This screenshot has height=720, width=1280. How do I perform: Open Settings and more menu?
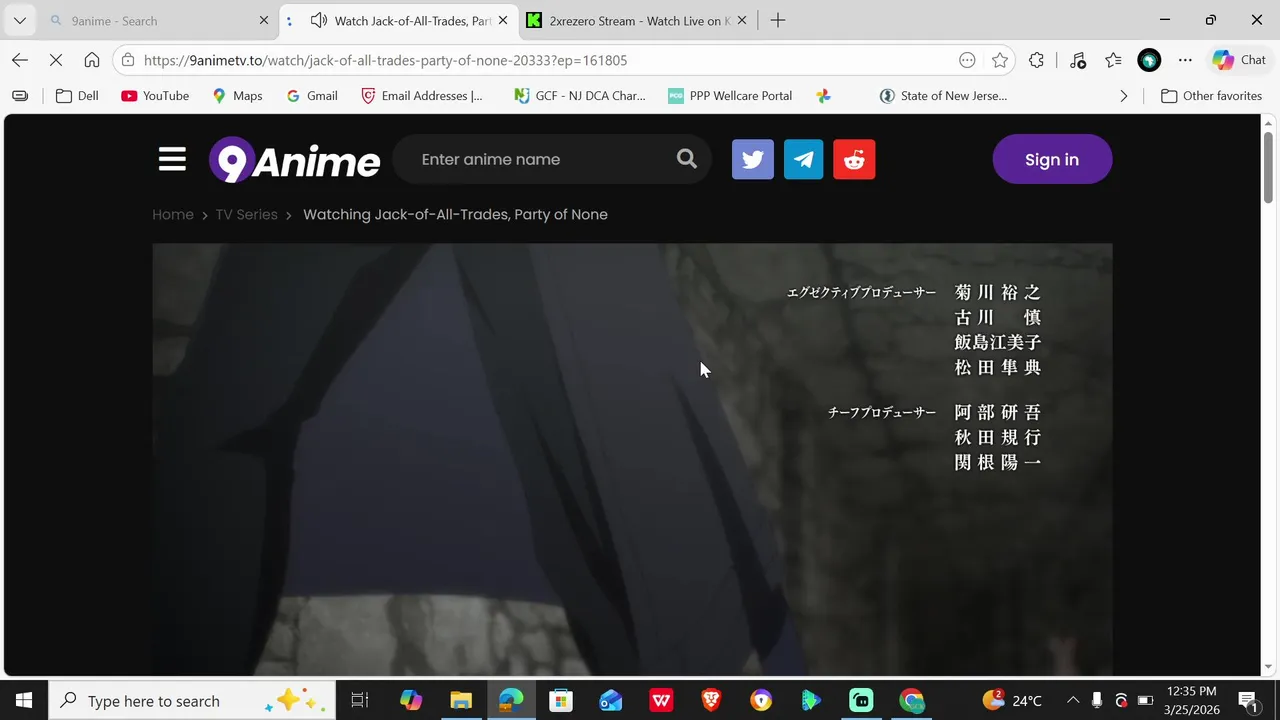click(x=1185, y=60)
